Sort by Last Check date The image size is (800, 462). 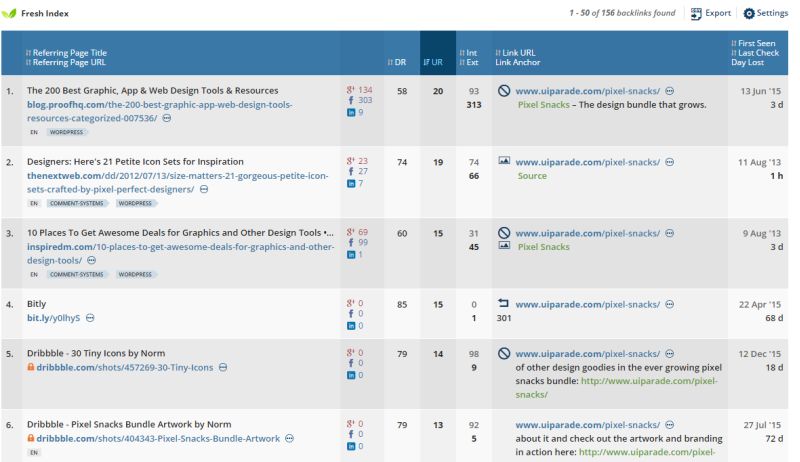tap(755, 53)
